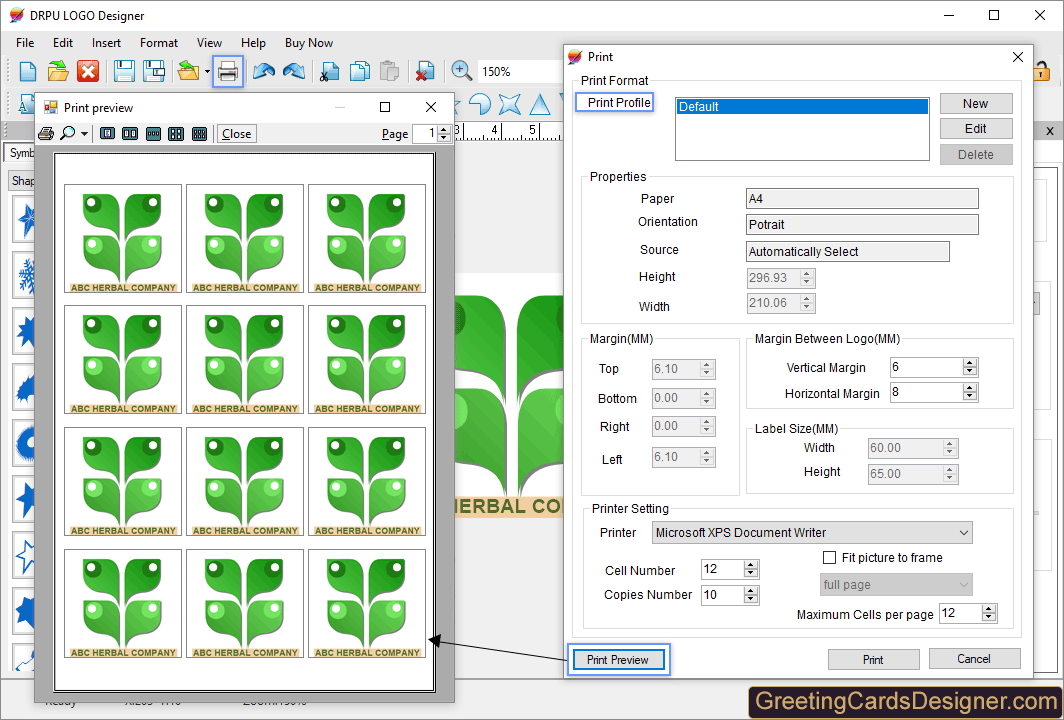
Task: Click the Print Preview button
Action: coord(618,660)
